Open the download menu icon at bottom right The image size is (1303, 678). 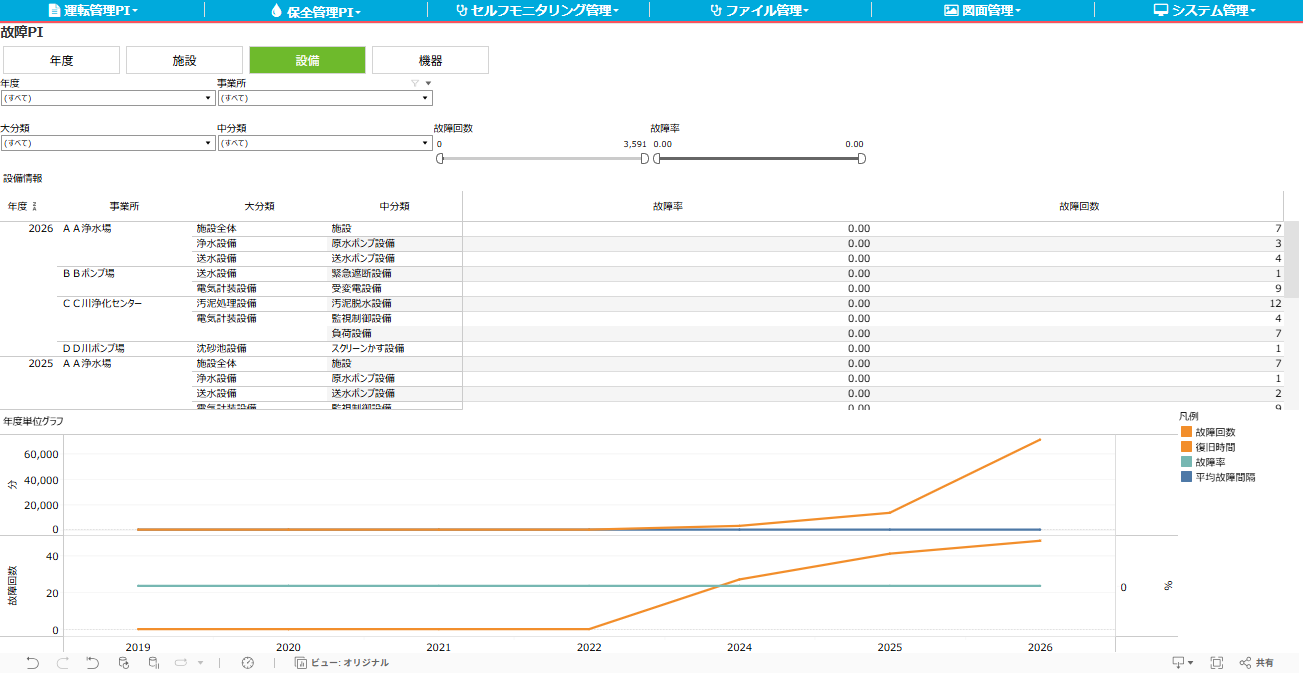(1183, 663)
